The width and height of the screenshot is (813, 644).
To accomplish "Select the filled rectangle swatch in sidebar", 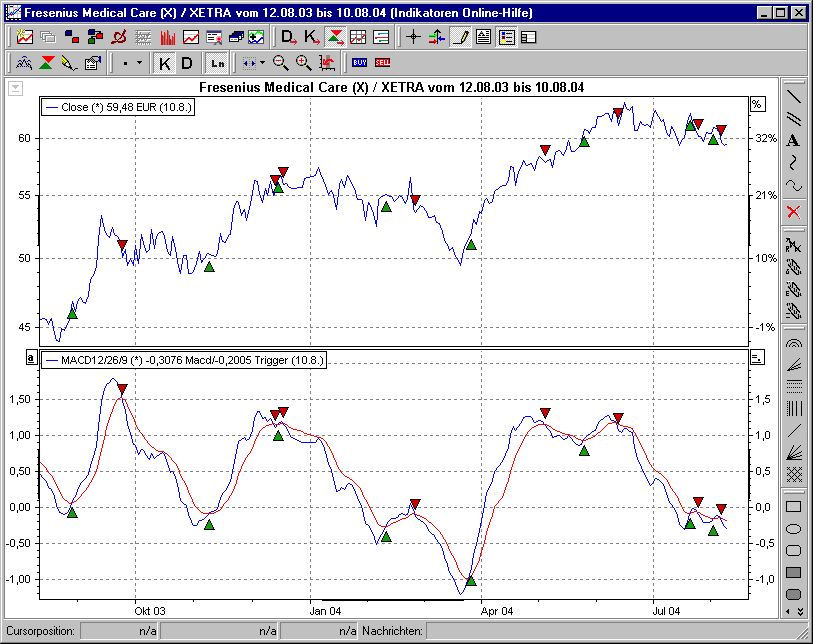I will [793, 572].
